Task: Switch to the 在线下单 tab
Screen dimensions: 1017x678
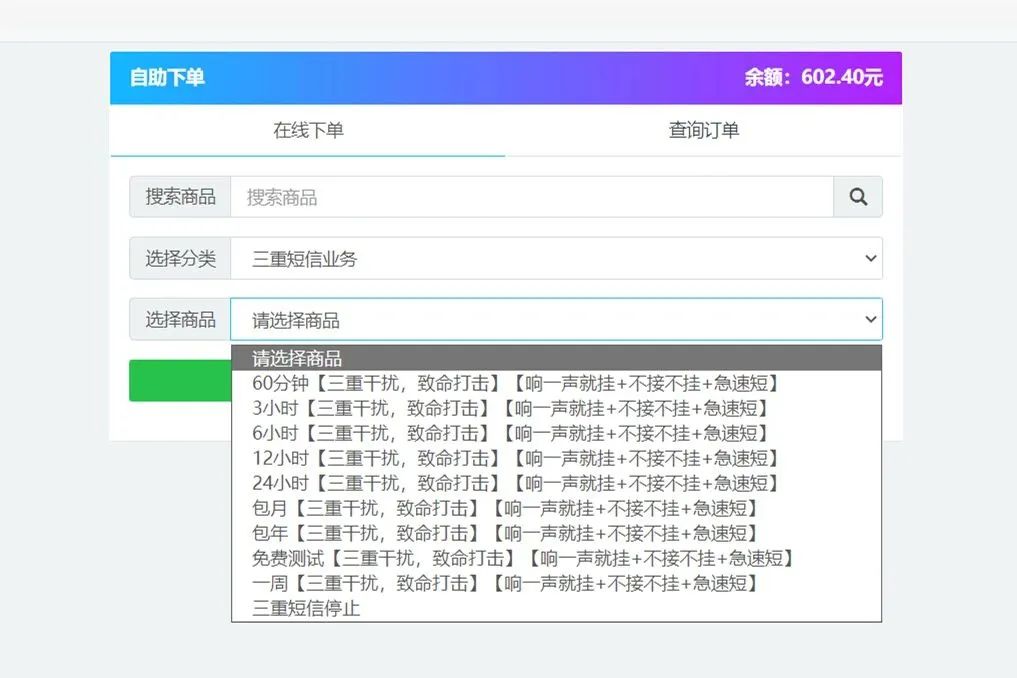Action: [x=307, y=130]
